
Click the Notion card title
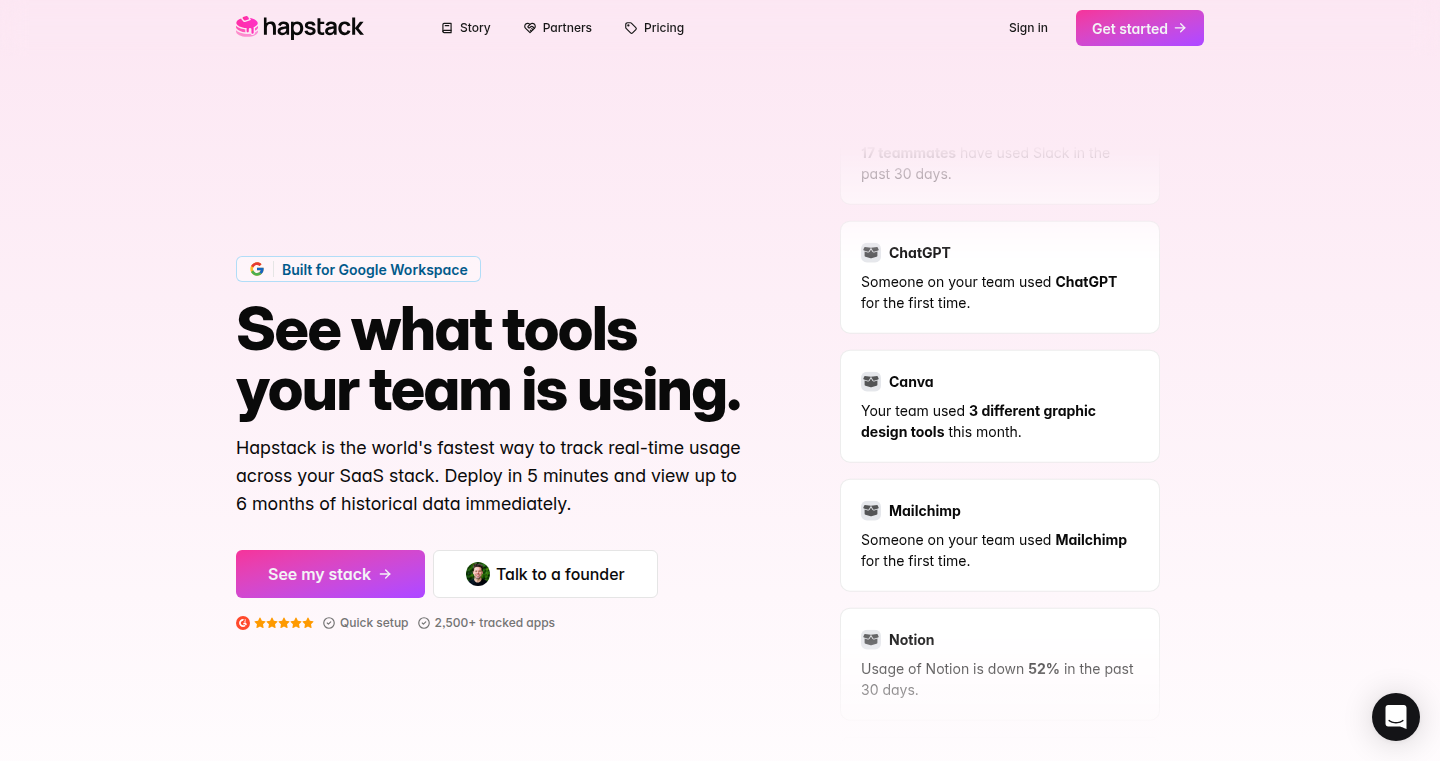(x=912, y=640)
